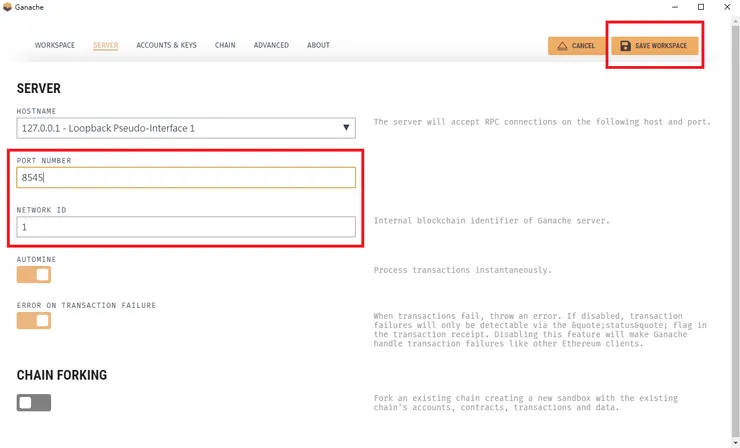Click the AUTOMINE label

[x=36, y=259]
